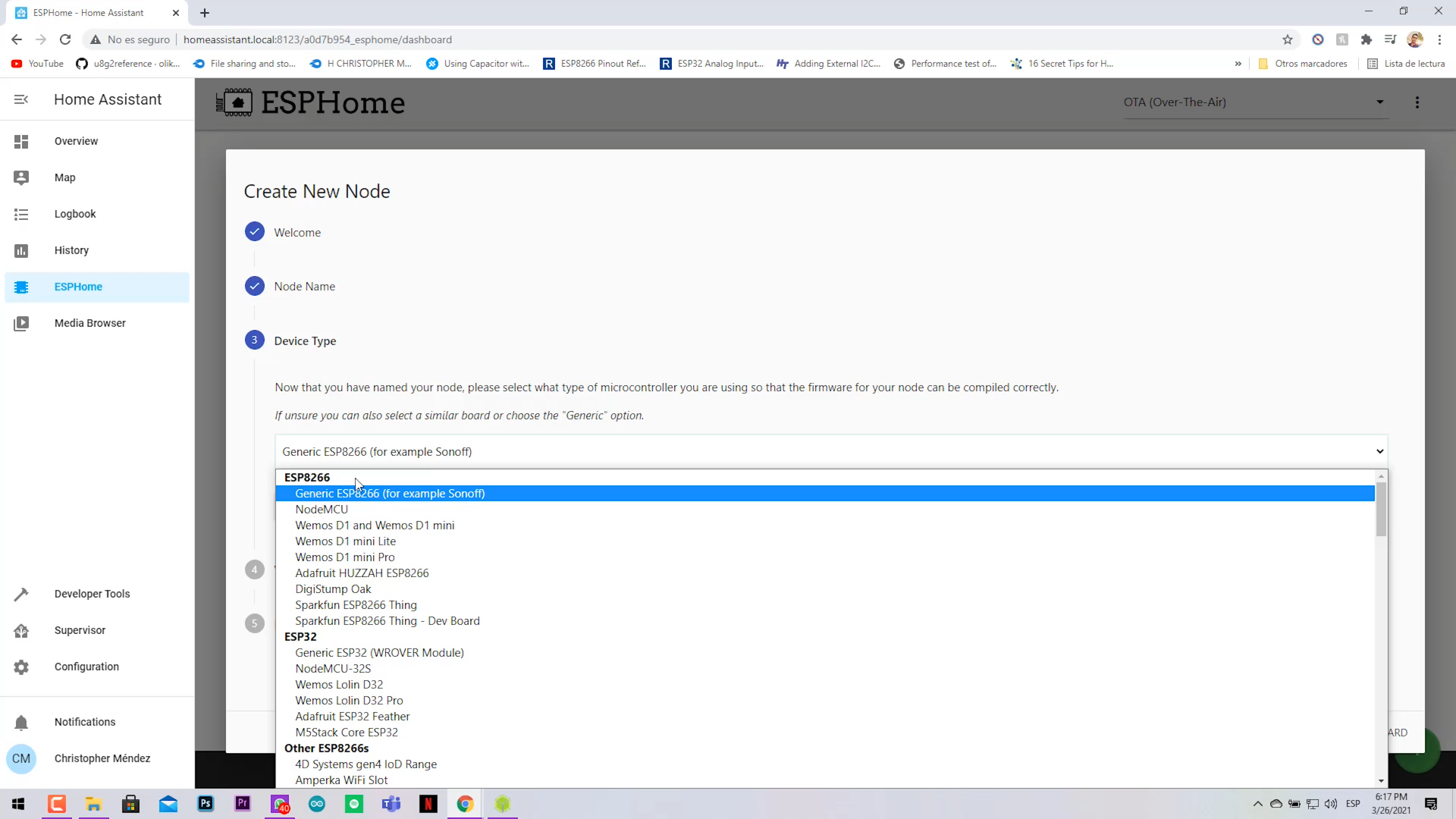Image resolution: width=1456 pixels, height=819 pixels.
Task: Choose Wemos D1 mini Pro
Action: (825, 557)
